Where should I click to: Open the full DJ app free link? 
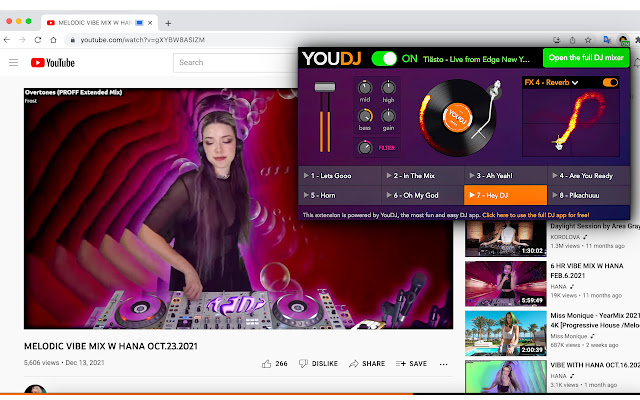tap(536, 215)
